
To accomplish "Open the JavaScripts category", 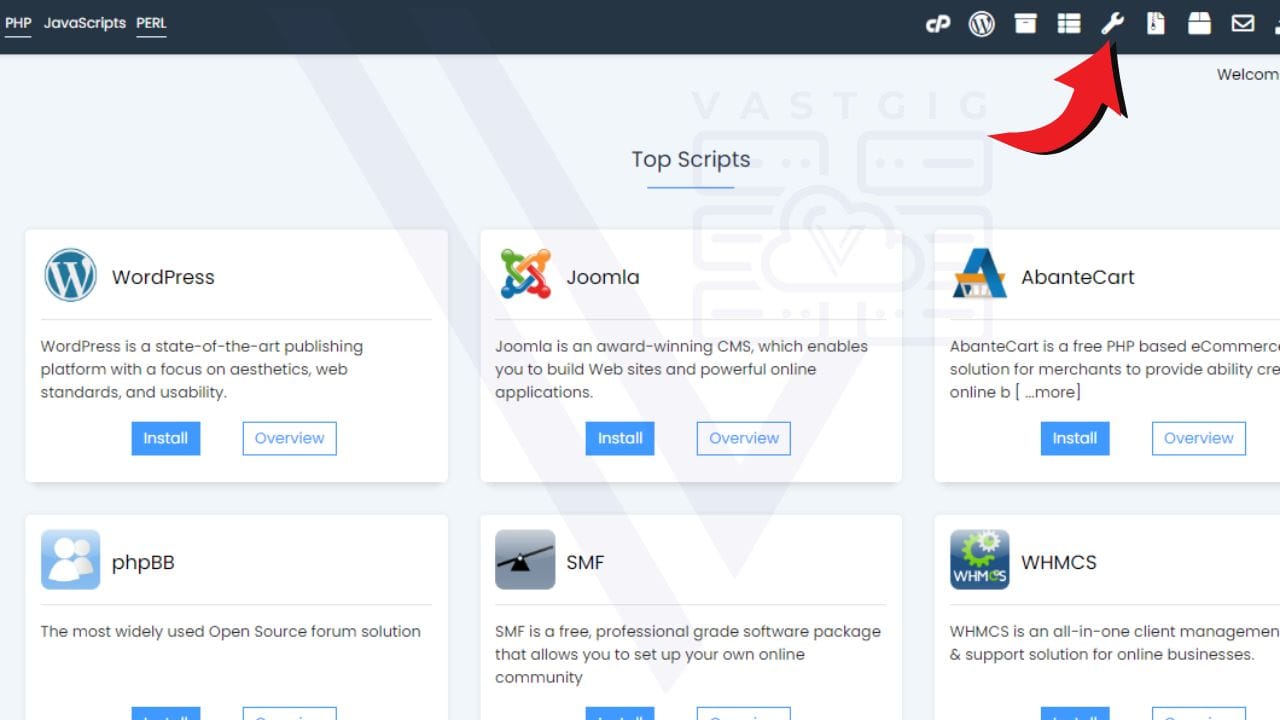I will [85, 23].
